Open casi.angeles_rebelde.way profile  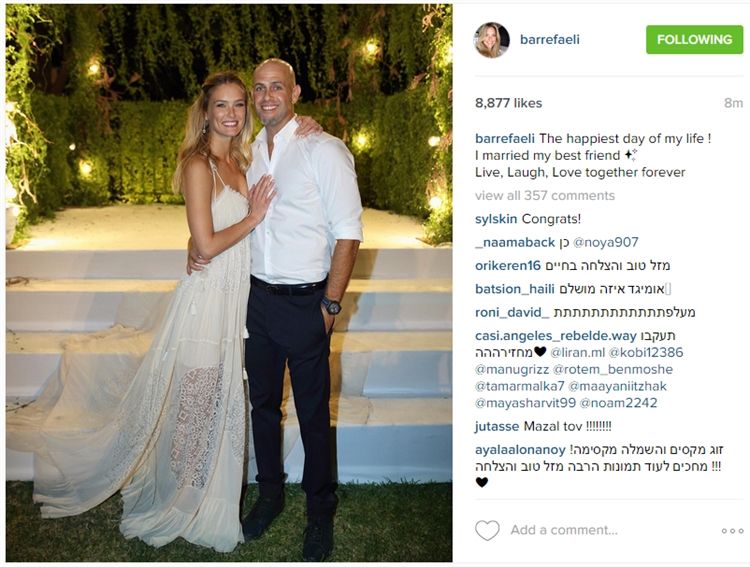point(556,336)
